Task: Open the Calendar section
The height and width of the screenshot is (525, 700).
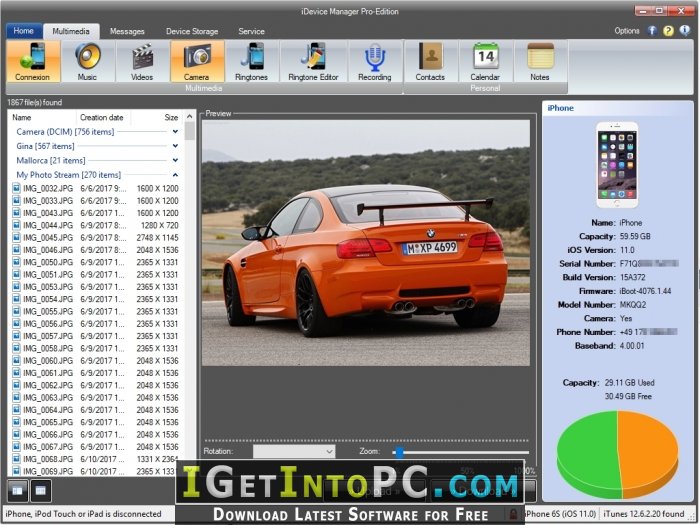Action: click(485, 62)
